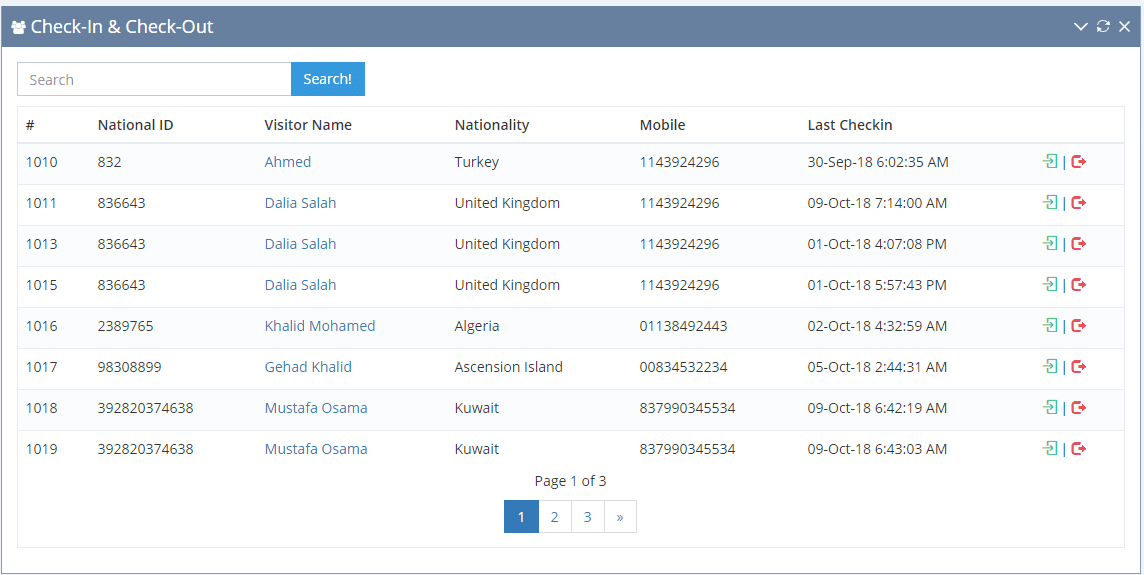Open Ahmed visitor profile link

click(287, 162)
